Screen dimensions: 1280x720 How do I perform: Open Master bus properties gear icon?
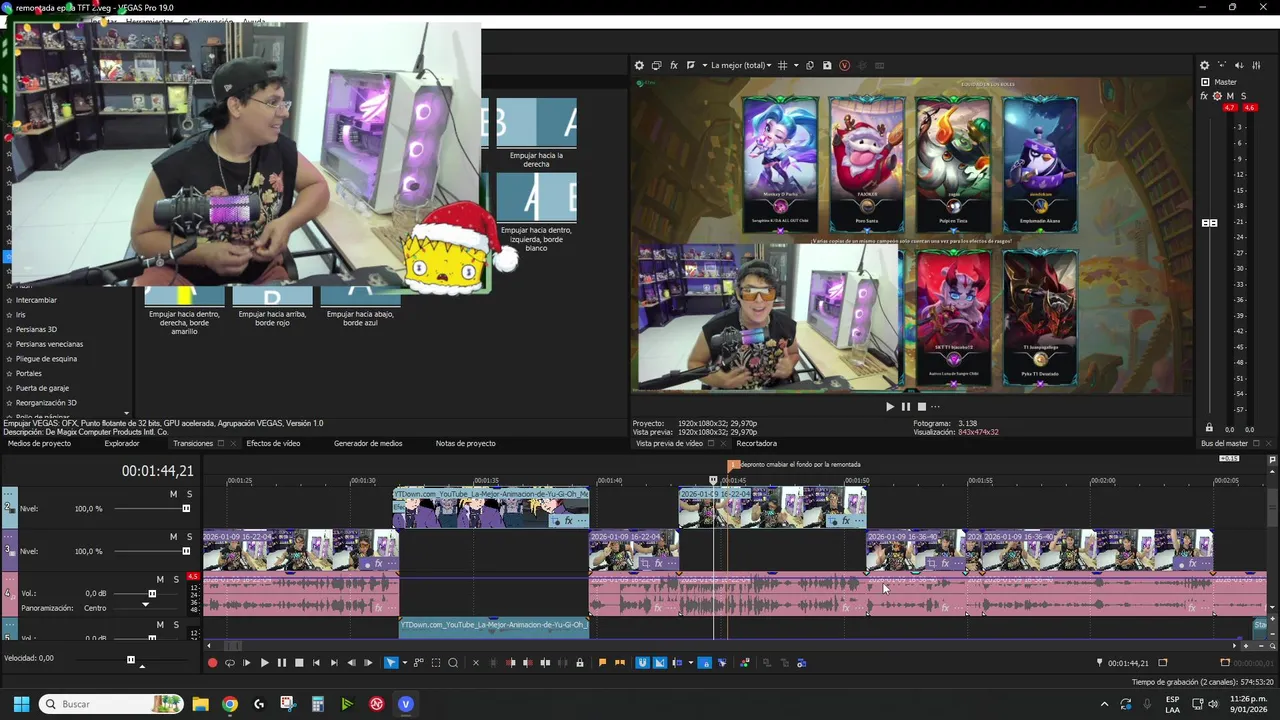(x=1205, y=65)
